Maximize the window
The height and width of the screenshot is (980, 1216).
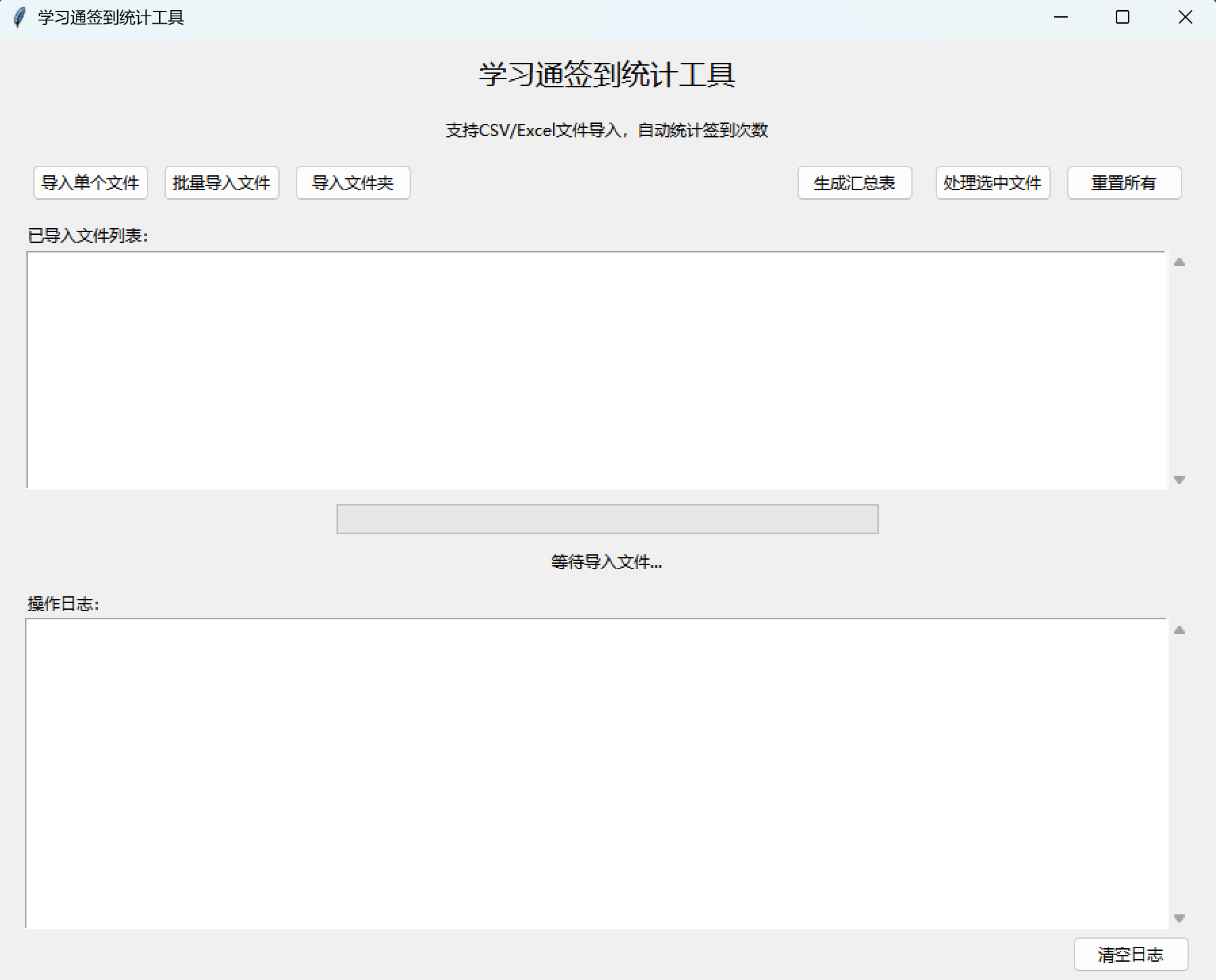tap(1123, 18)
